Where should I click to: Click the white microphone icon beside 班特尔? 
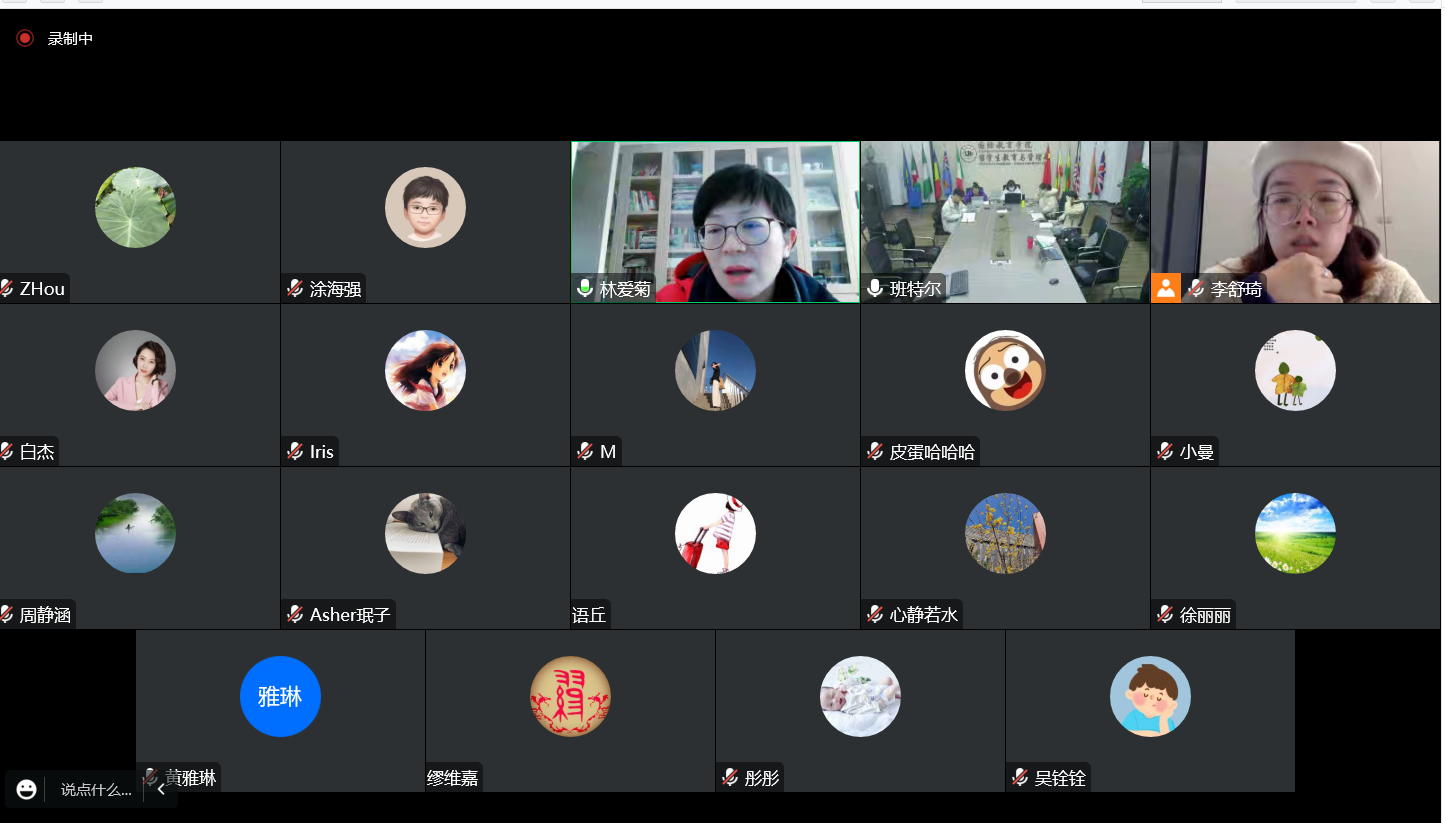click(x=875, y=289)
